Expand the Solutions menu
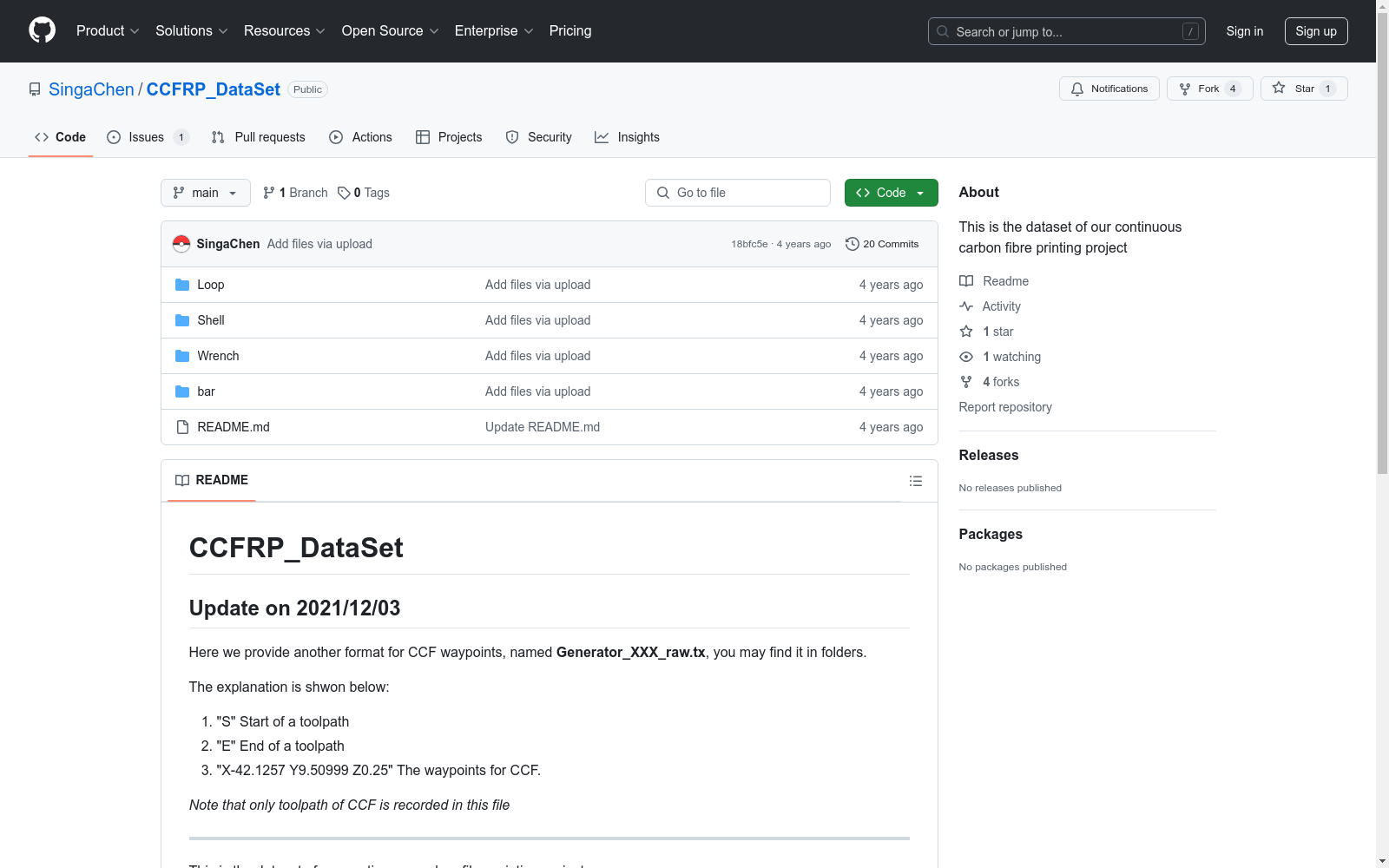This screenshot has width=1389, height=868. click(x=192, y=30)
